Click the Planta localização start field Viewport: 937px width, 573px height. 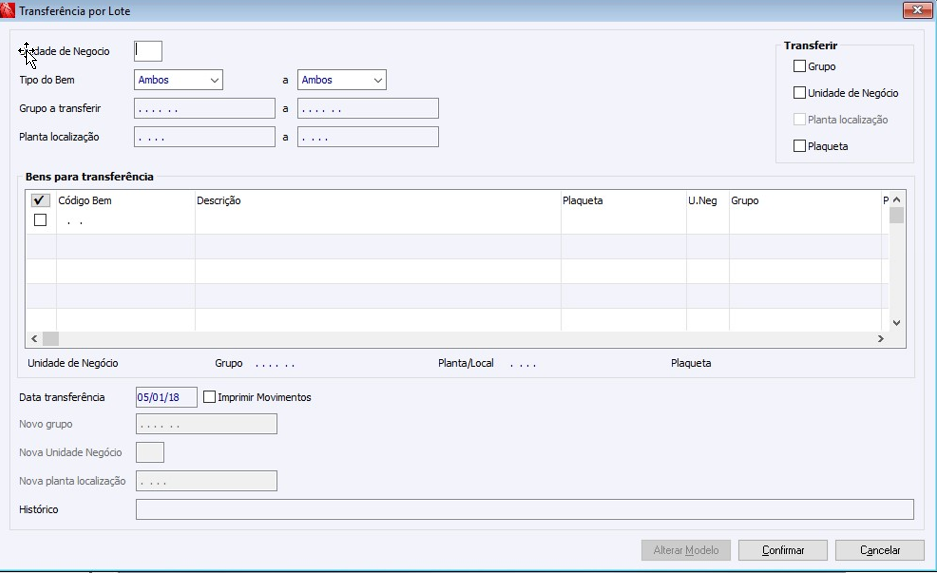pyautogui.click(x=204, y=137)
